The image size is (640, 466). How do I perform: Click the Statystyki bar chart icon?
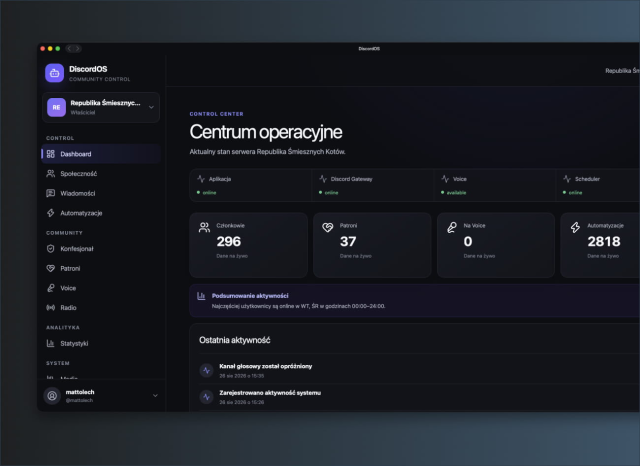51,343
